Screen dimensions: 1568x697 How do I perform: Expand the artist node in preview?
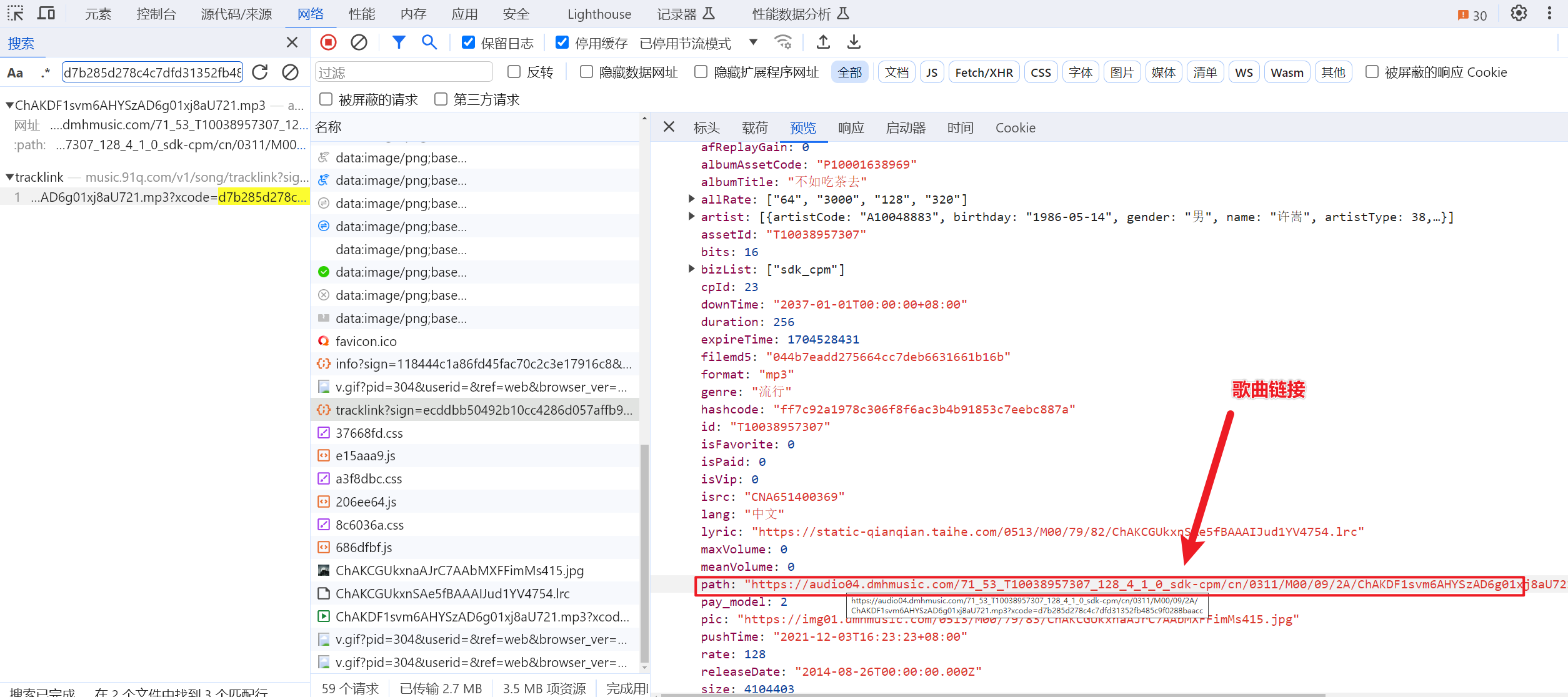click(691, 217)
